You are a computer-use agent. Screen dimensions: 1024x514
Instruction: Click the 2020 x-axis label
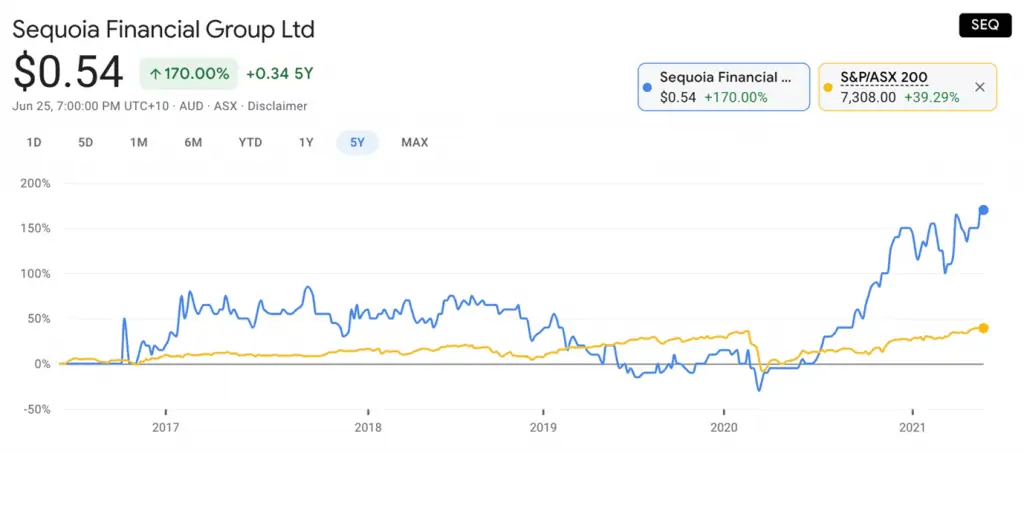tap(724, 427)
